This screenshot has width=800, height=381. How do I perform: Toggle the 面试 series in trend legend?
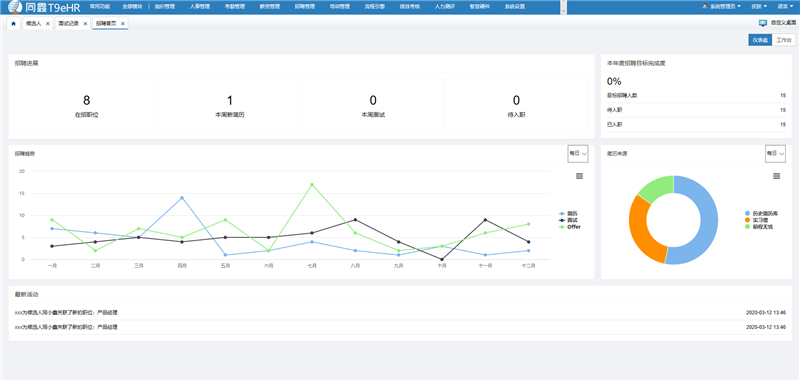(x=569, y=220)
